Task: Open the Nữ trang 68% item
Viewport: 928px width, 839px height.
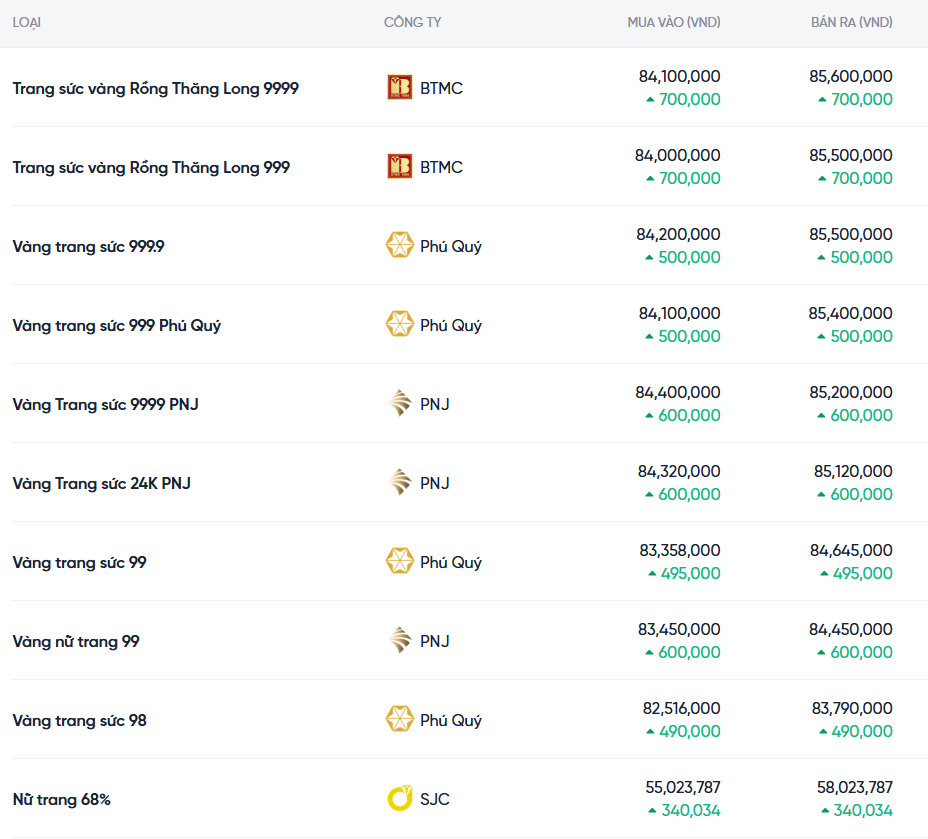Action: coord(61,799)
